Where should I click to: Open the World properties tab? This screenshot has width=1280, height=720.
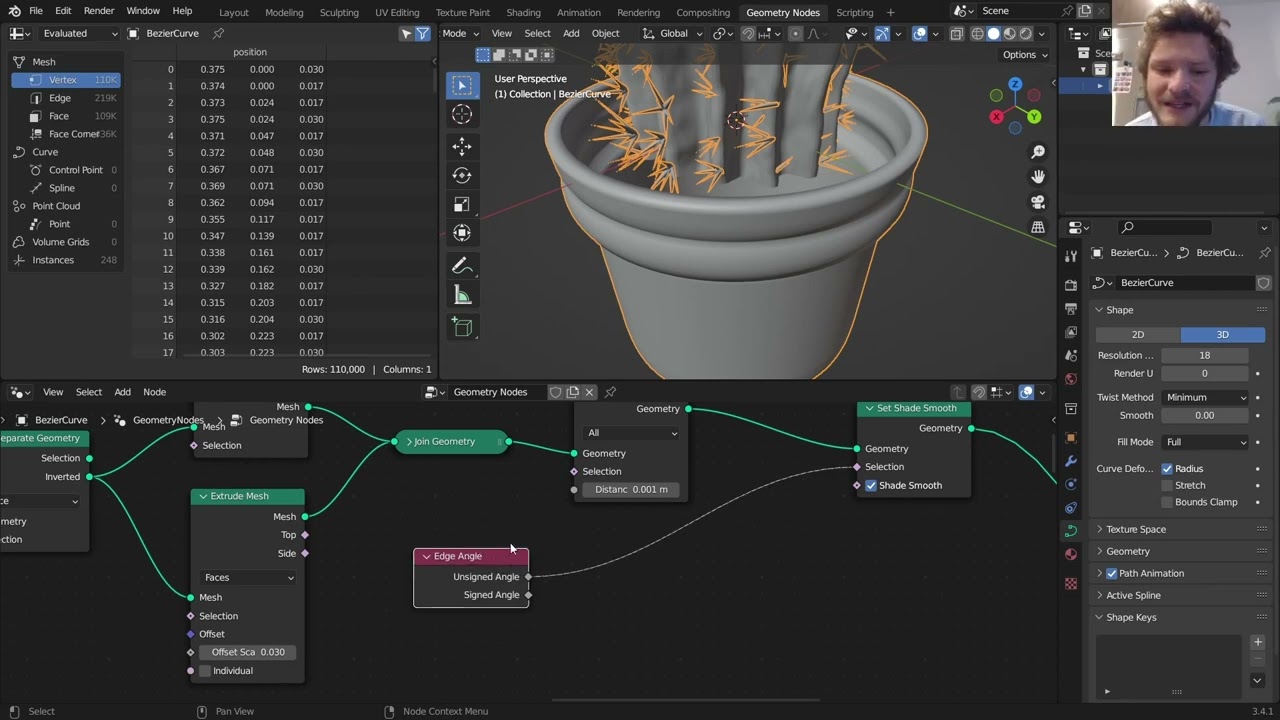(1071, 379)
